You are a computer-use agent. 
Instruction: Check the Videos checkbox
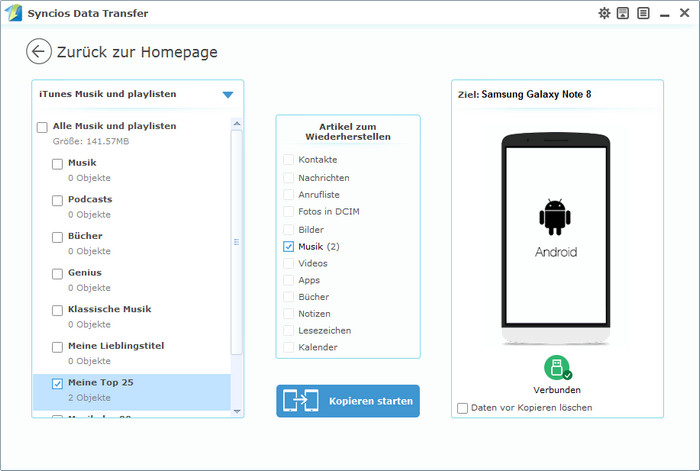(288, 263)
